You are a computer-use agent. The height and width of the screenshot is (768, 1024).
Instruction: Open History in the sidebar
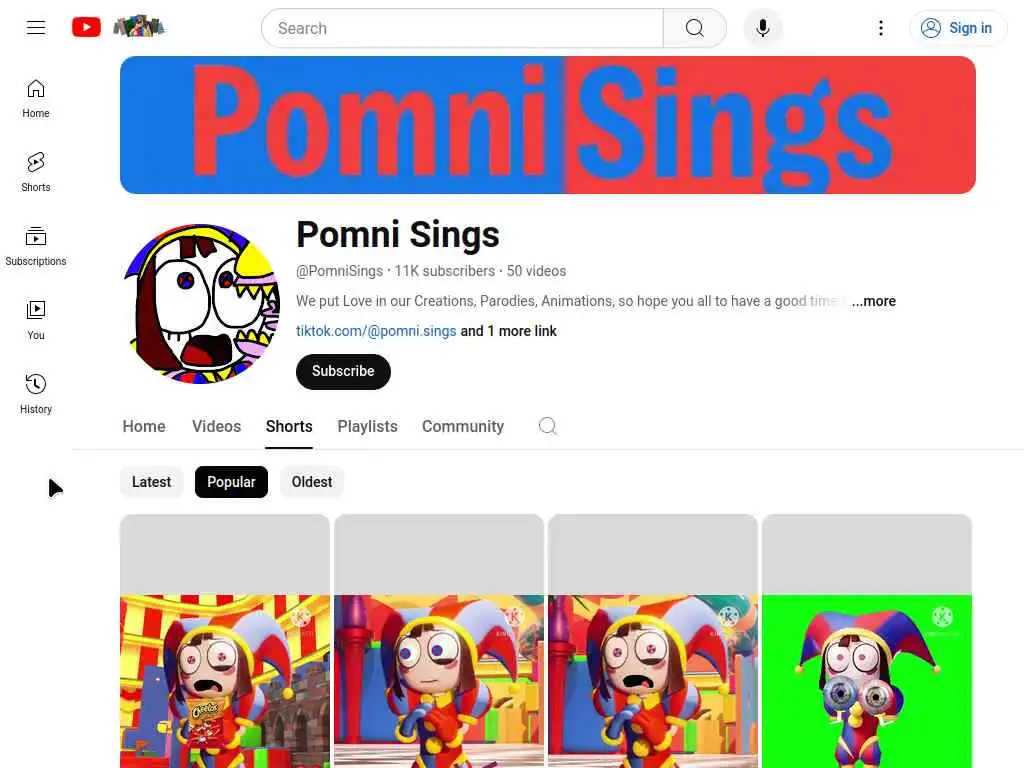point(36,394)
